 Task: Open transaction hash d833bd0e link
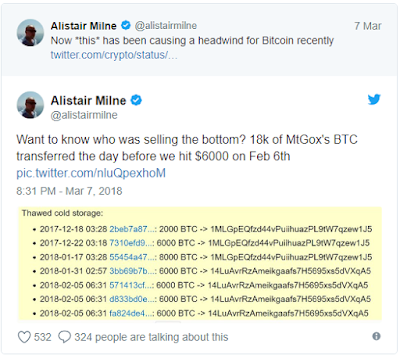132,299
